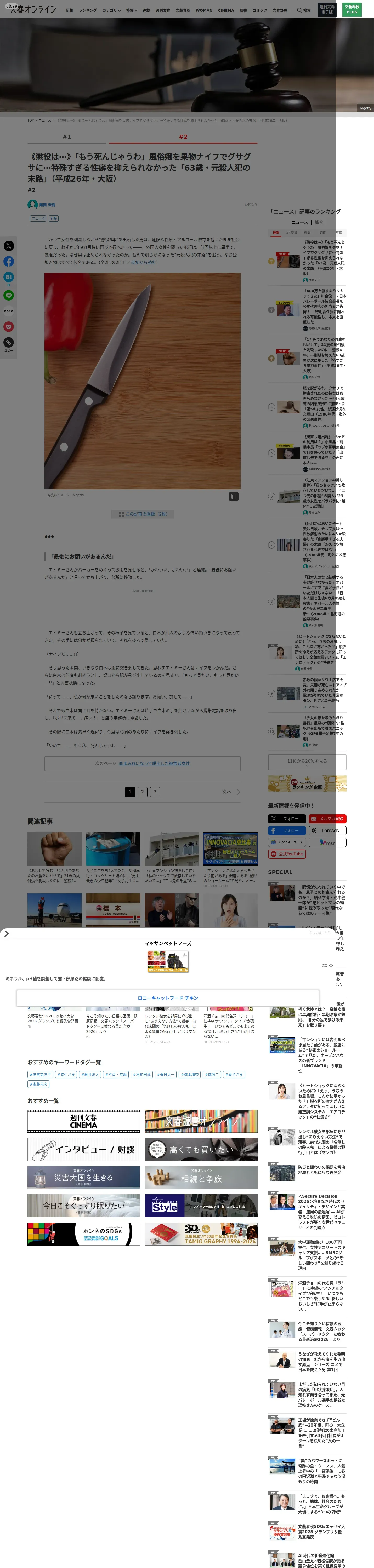This screenshot has height=1568, width=374.
Task: Select the #2 article part tab
Action: pyautogui.click(x=183, y=137)
